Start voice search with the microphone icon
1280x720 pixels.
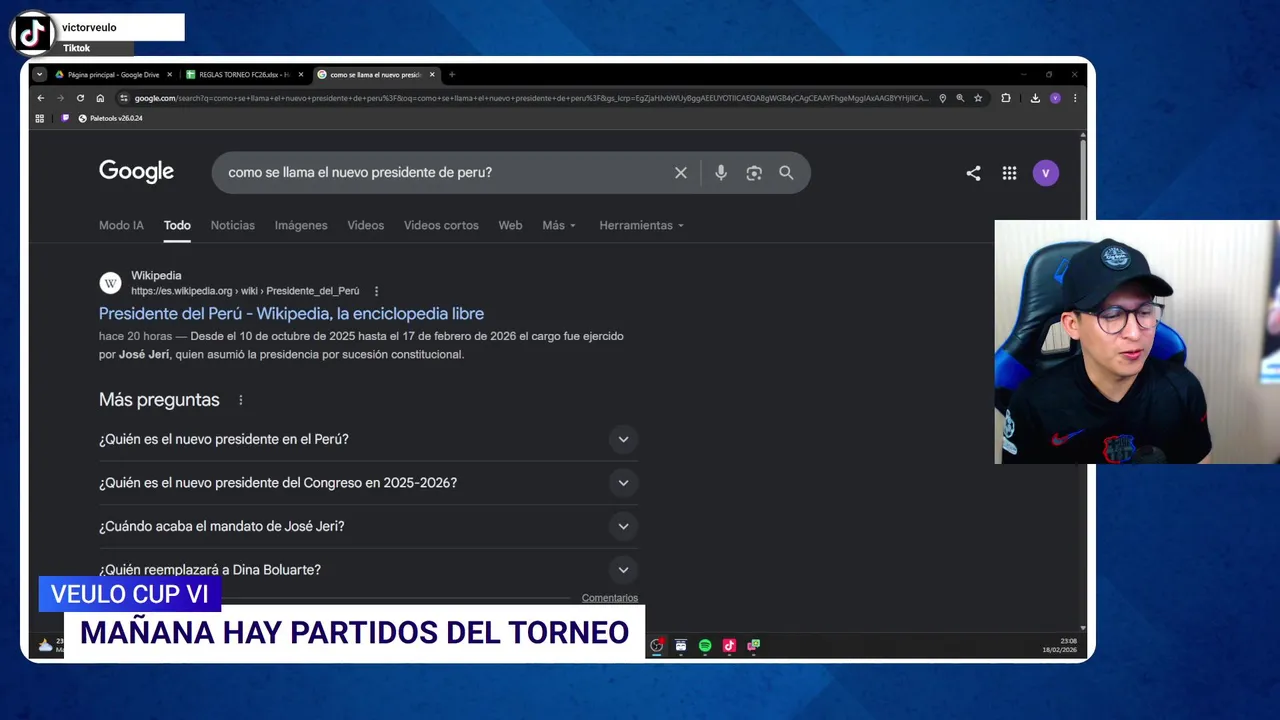721,173
